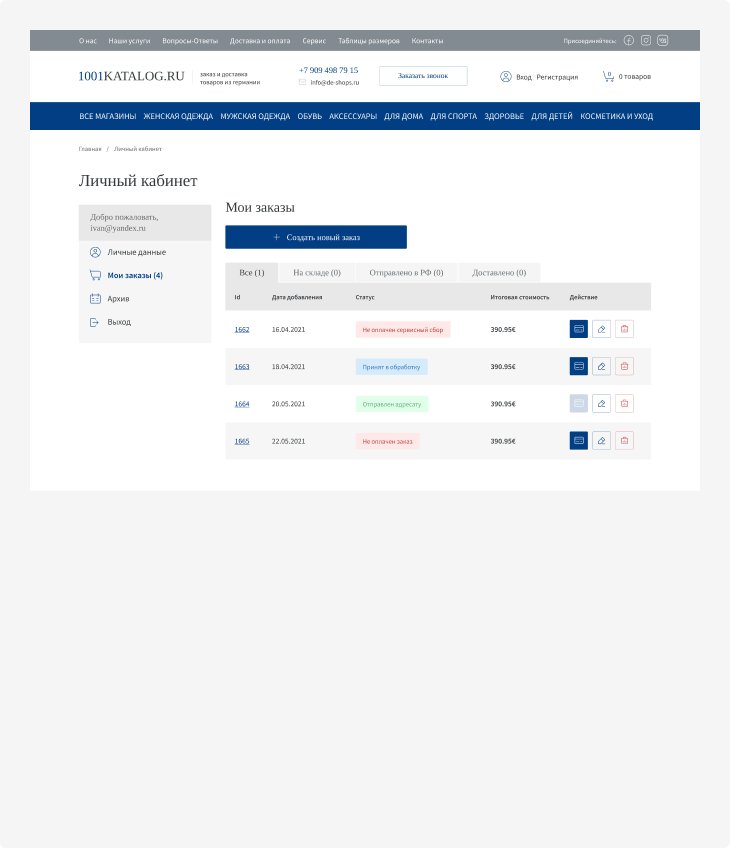Click the 1001KATALOG.RU logo
The height and width of the screenshot is (849, 730).
pos(132,76)
